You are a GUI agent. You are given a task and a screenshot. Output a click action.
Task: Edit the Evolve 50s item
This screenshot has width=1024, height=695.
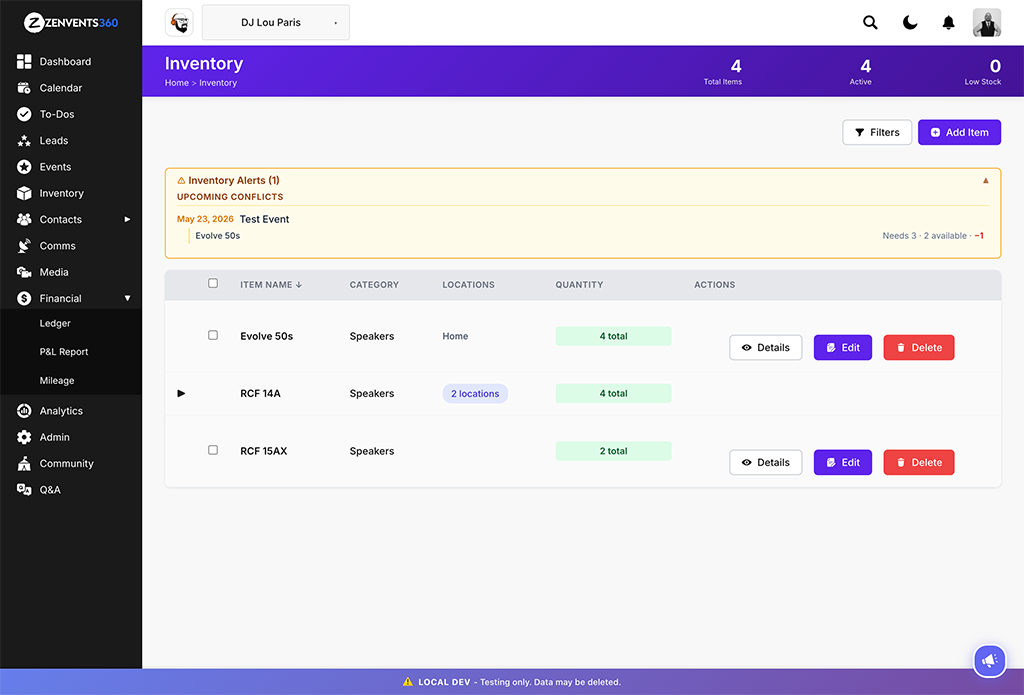point(842,348)
